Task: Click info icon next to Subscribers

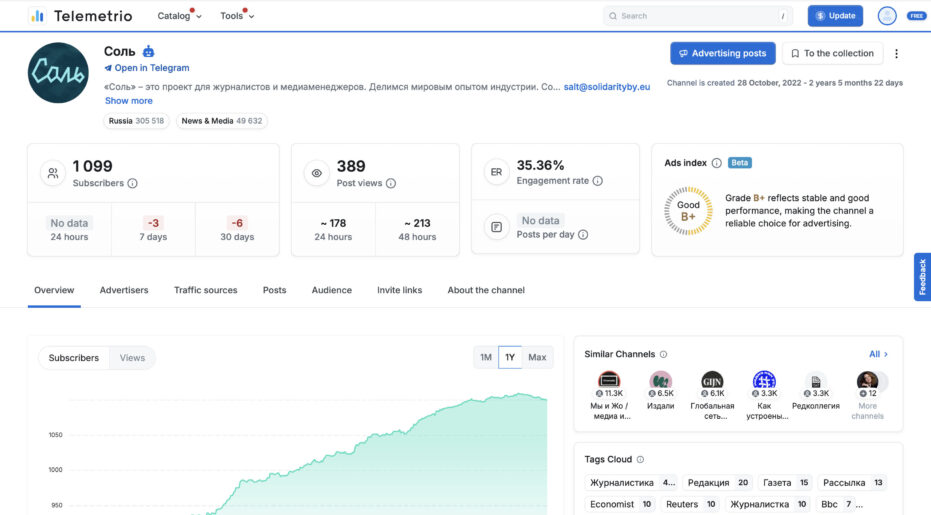Action: [x=132, y=184]
